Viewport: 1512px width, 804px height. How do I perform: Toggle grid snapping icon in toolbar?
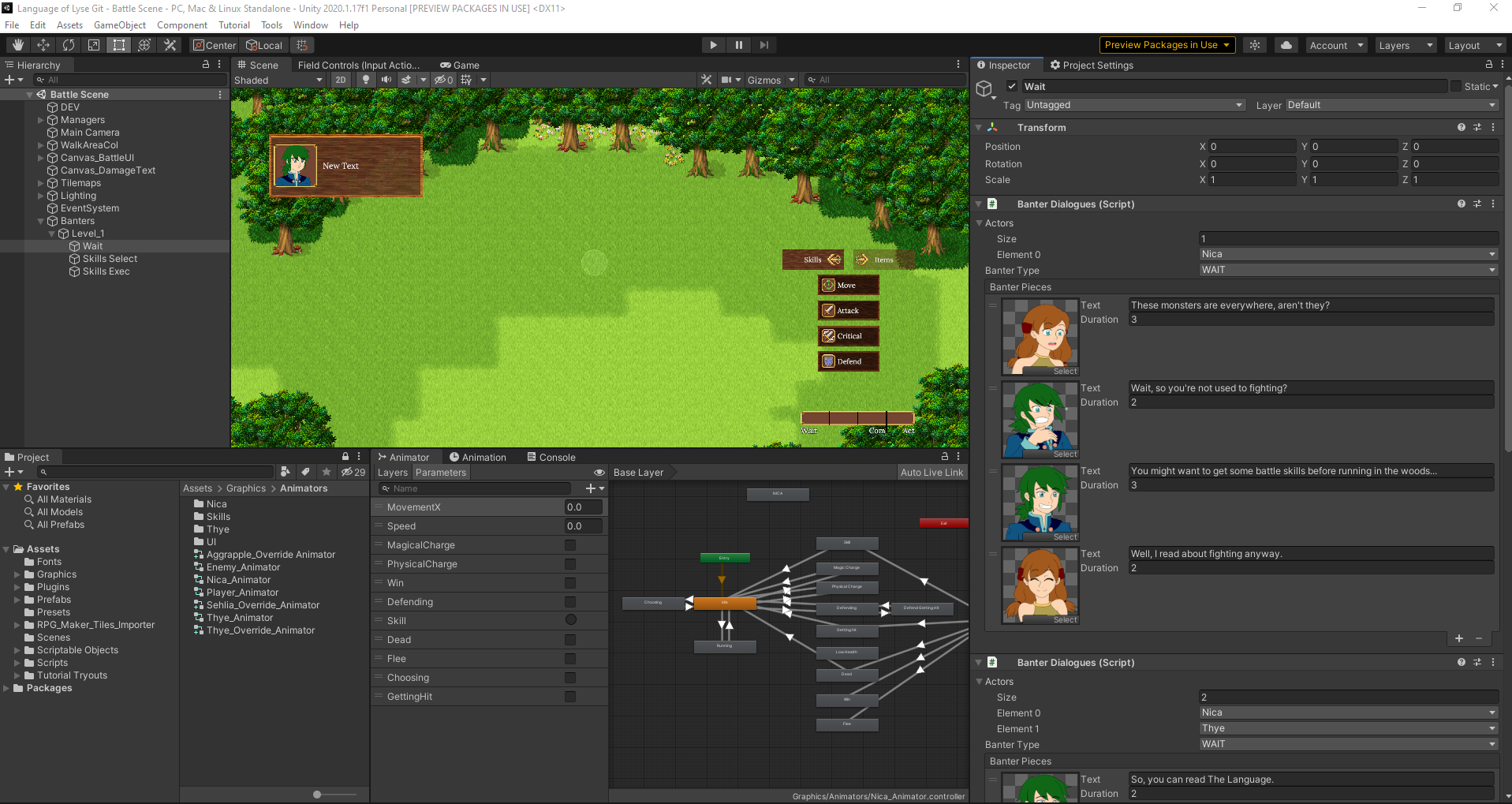click(x=302, y=45)
